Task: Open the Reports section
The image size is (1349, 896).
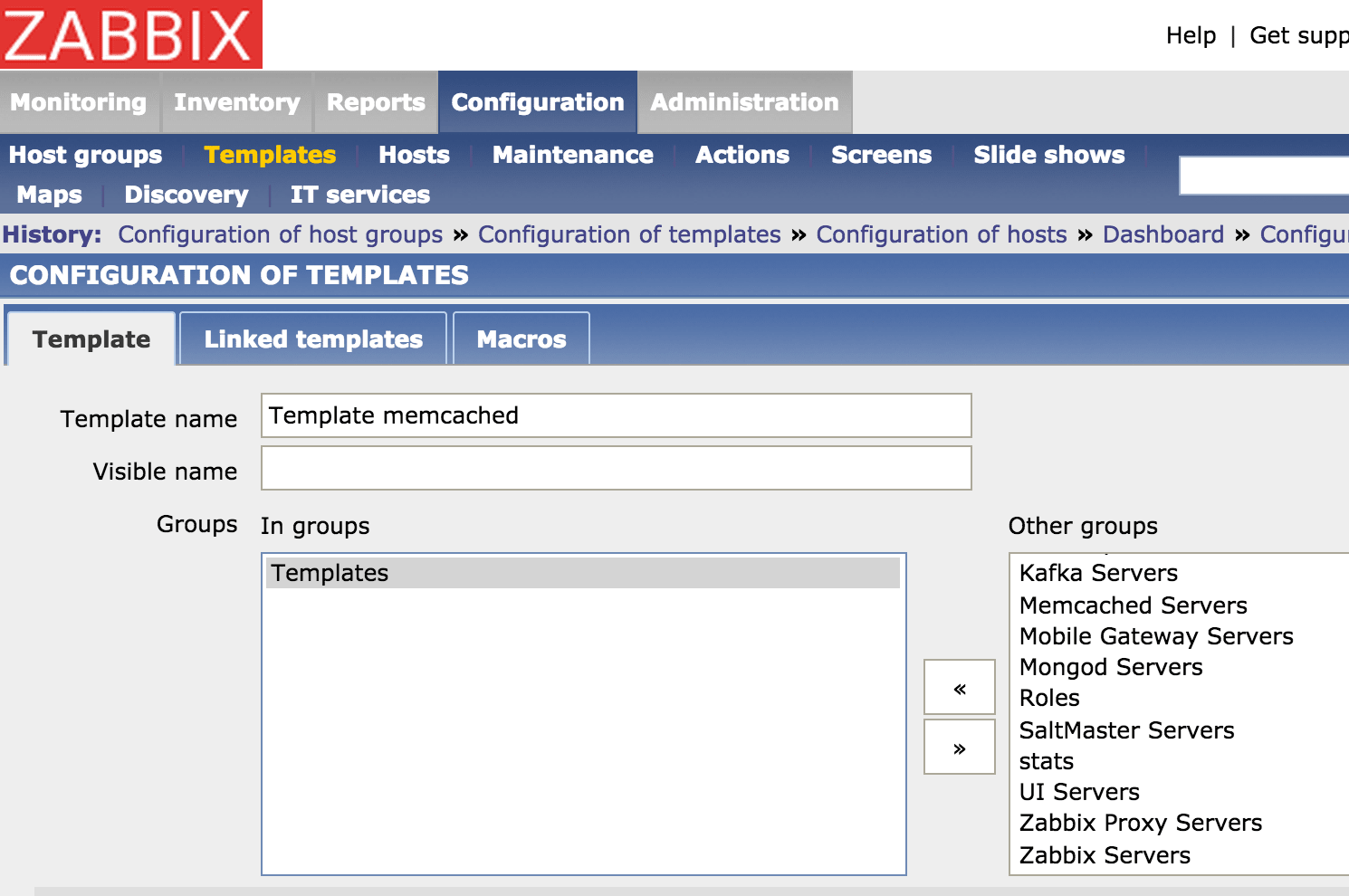Action: click(x=375, y=102)
